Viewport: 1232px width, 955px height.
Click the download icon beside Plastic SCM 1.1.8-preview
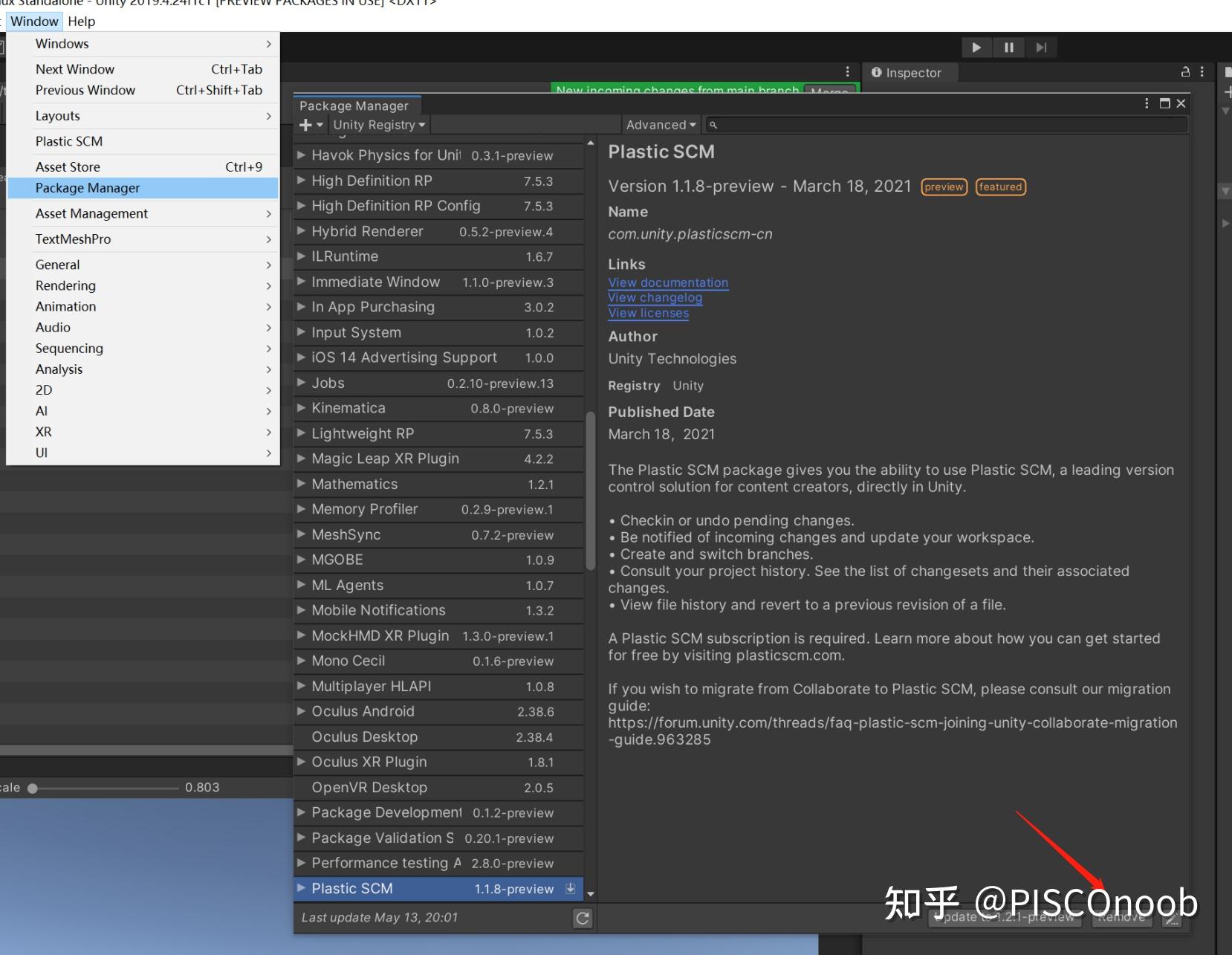pyautogui.click(x=571, y=888)
